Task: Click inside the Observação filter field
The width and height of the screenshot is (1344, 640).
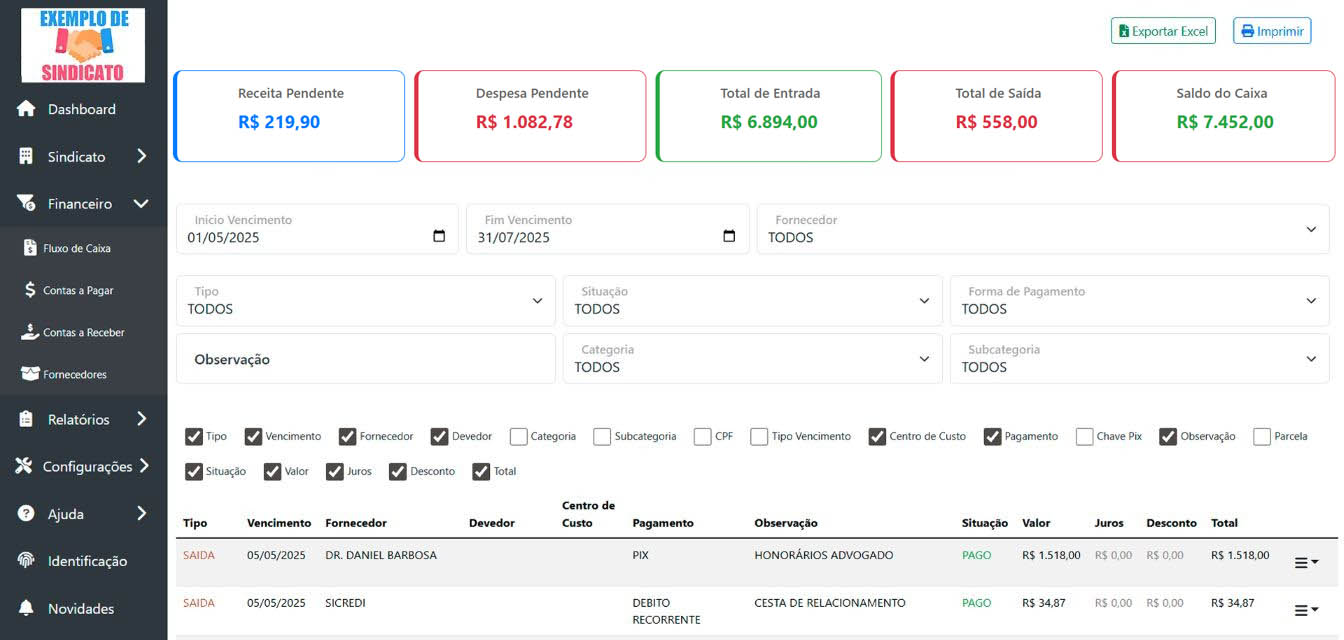Action: pyautogui.click(x=365, y=358)
